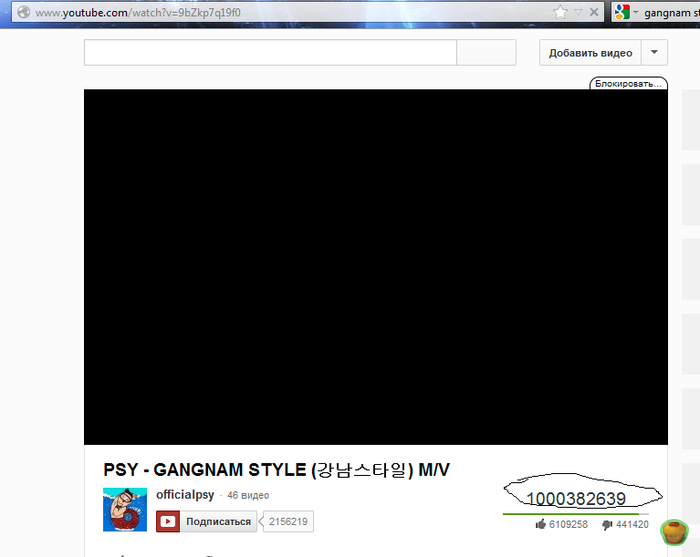Click the address bar URL
The width and height of the screenshot is (700, 557).
pos(138,12)
